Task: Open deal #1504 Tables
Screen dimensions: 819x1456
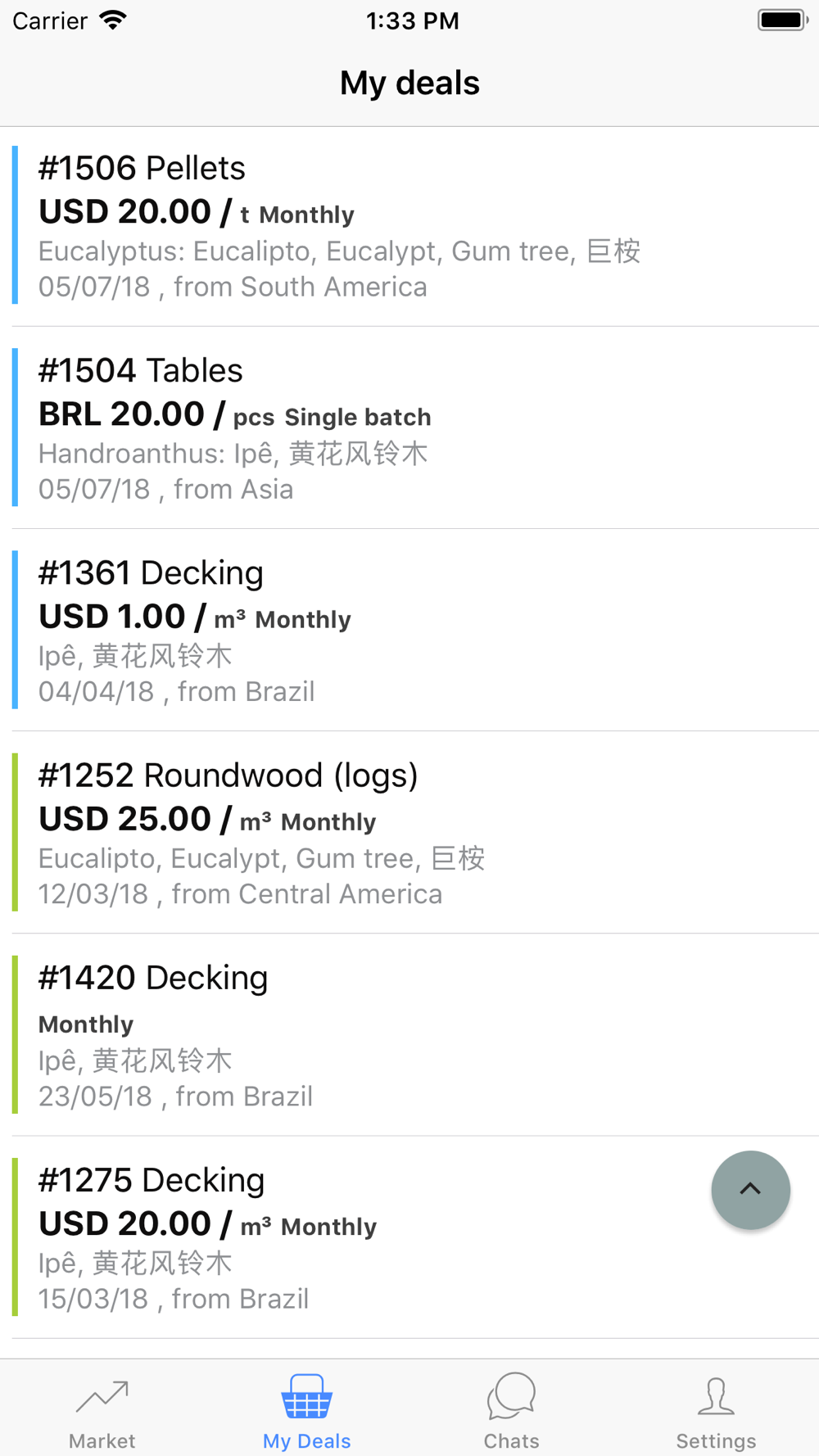Action: coord(141,371)
